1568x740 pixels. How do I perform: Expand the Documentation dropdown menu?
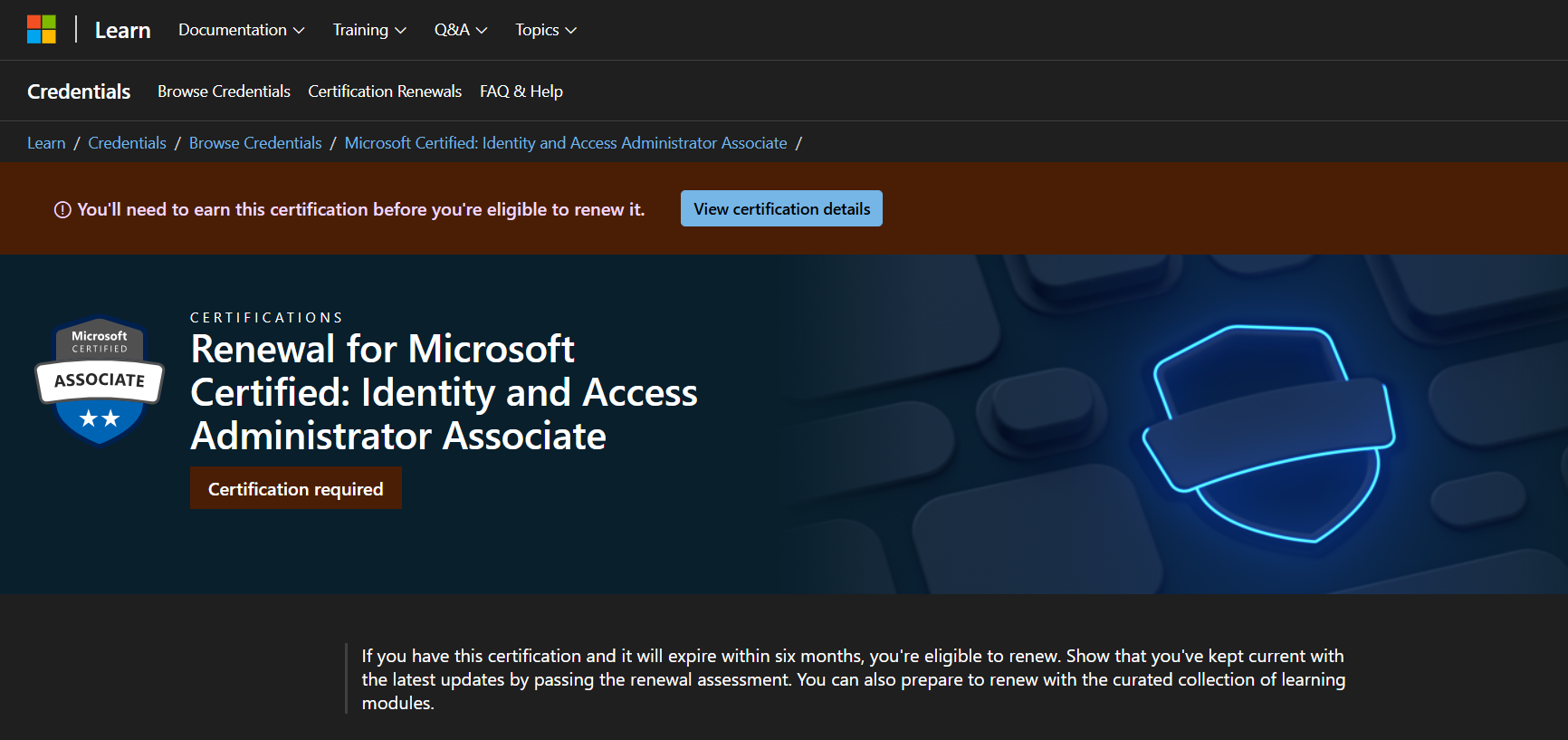[241, 30]
